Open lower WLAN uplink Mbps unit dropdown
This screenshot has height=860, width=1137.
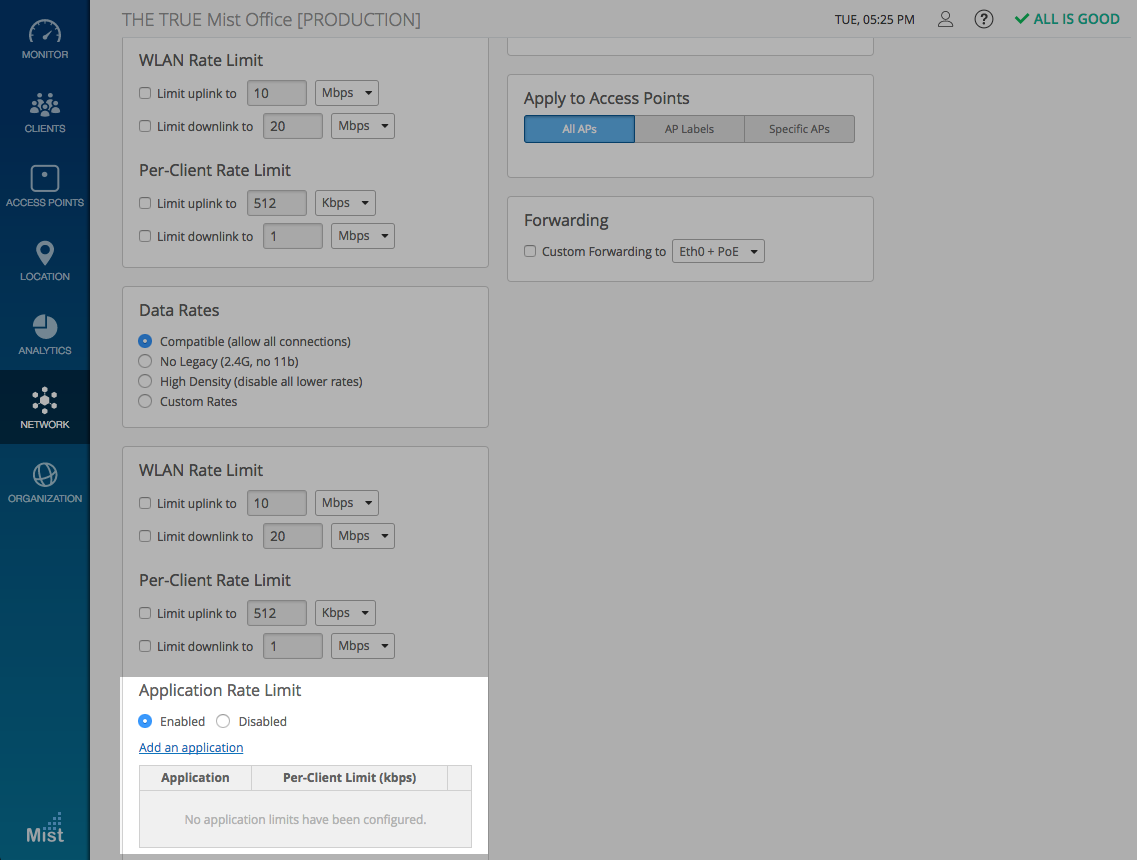(347, 503)
